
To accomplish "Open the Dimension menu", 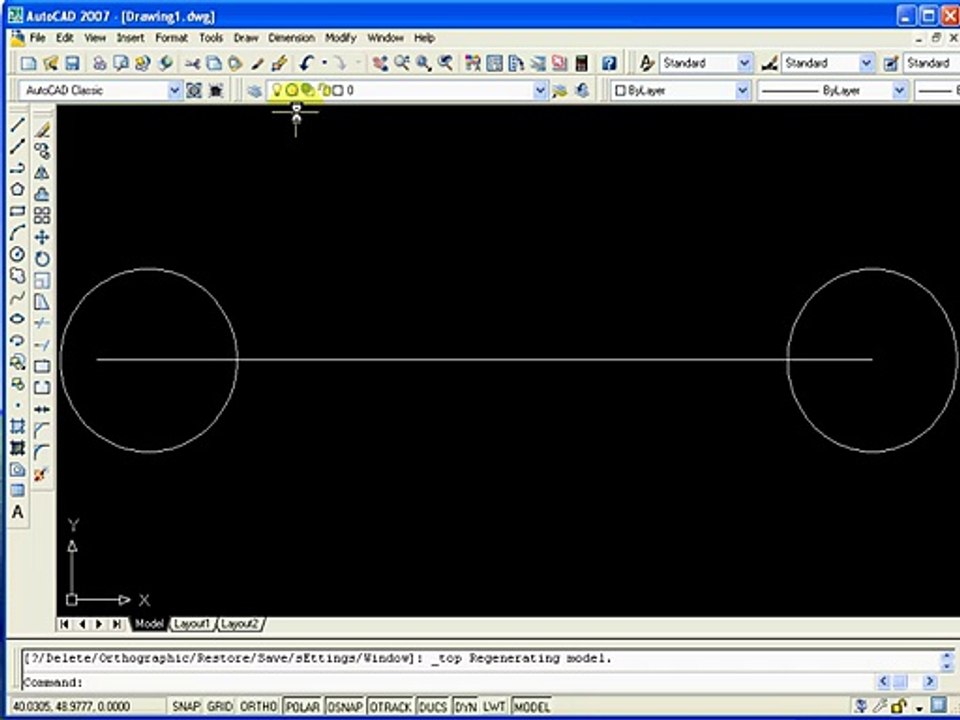I will point(291,38).
